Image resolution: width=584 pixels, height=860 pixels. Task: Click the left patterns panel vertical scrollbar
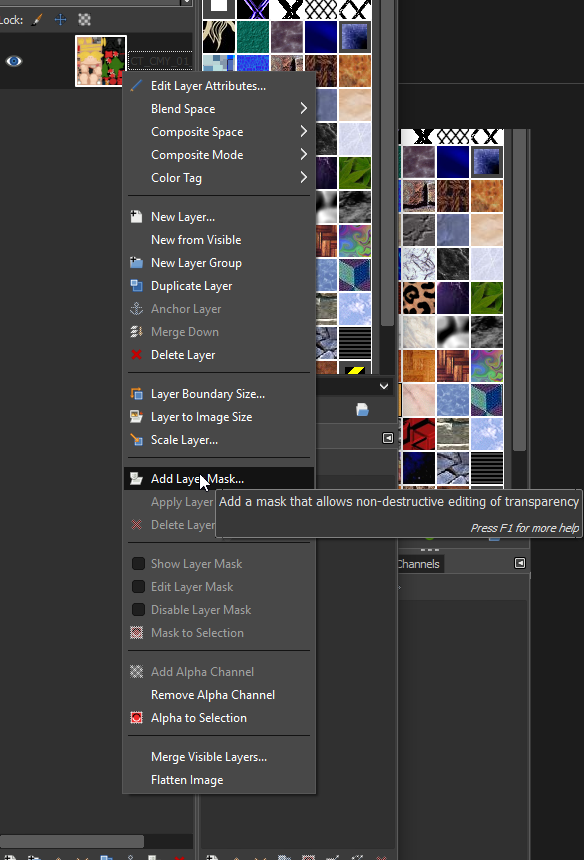[x=388, y=165]
